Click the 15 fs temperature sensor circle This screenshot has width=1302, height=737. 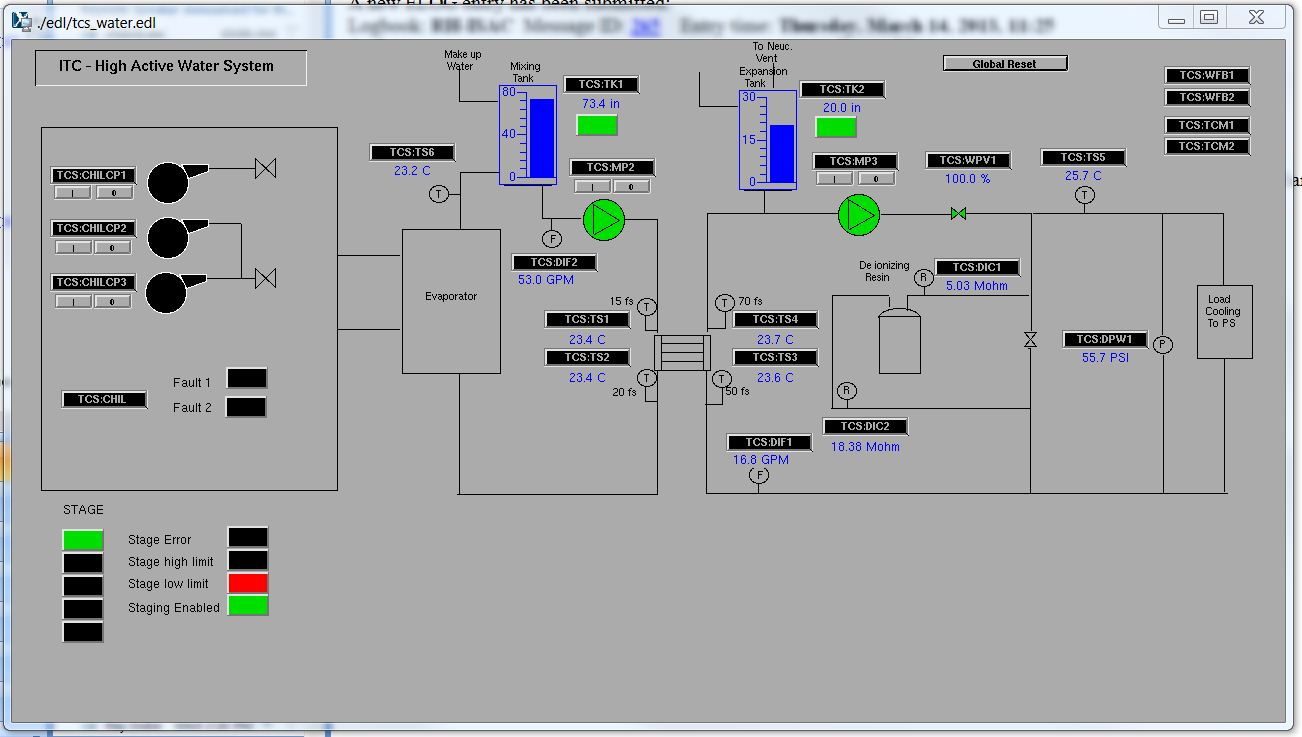[x=647, y=307]
